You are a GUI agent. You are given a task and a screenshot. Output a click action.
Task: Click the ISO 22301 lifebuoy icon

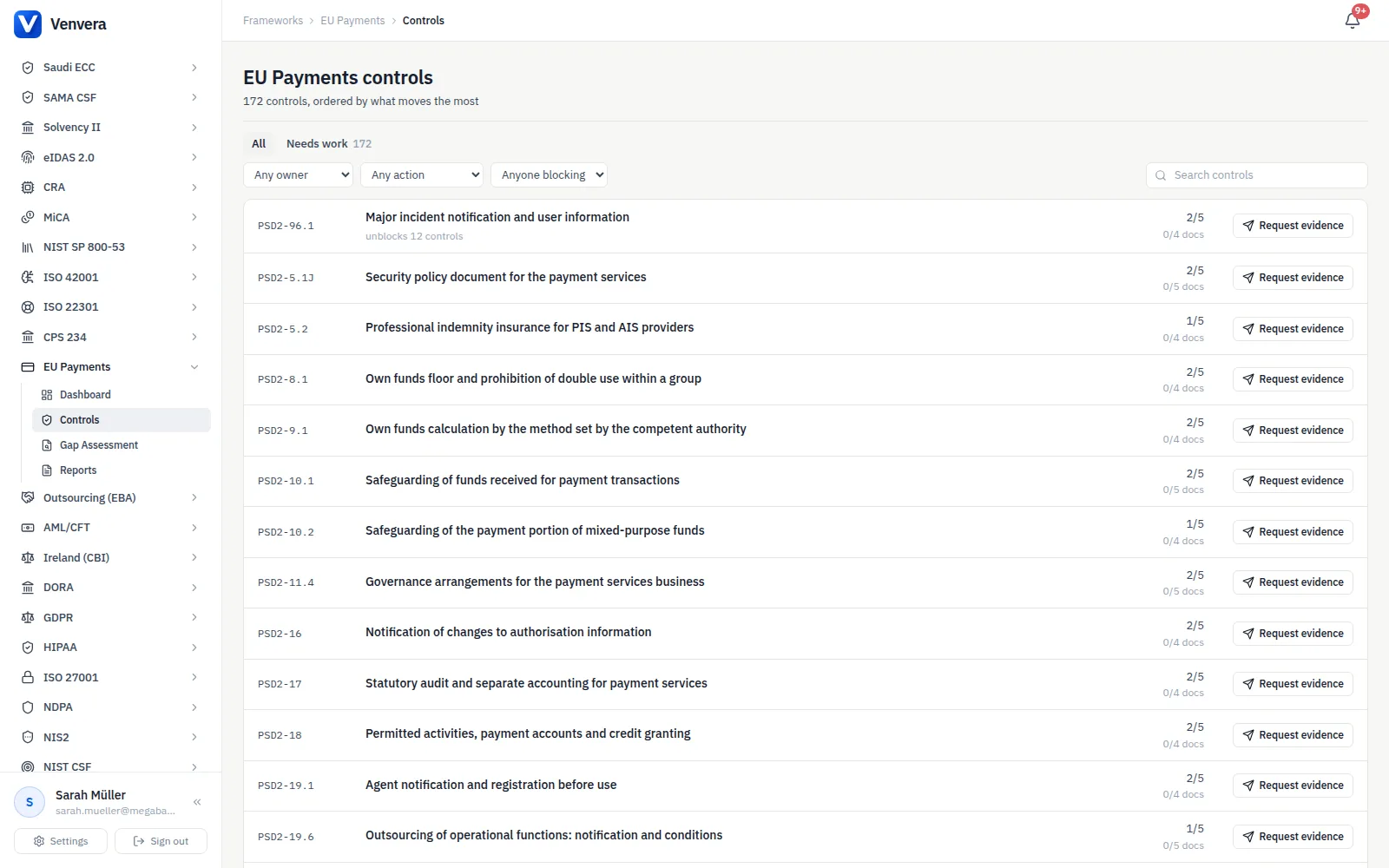pyautogui.click(x=28, y=307)
